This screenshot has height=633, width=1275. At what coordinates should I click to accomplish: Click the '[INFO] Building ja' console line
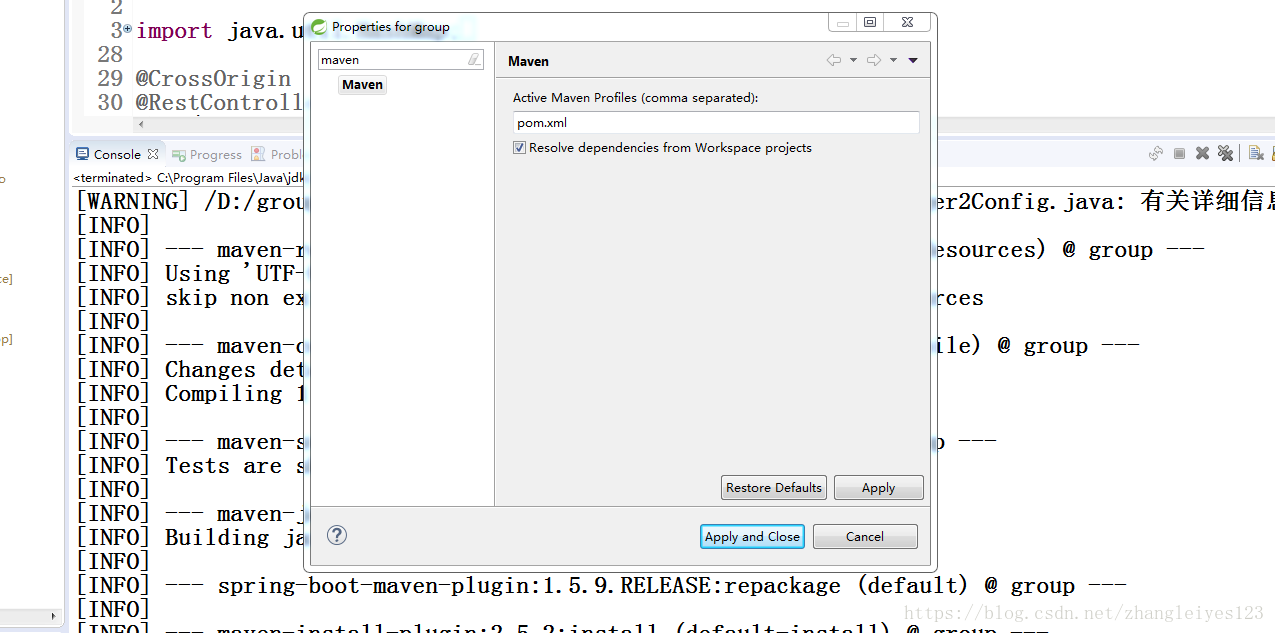coord(191,537)
